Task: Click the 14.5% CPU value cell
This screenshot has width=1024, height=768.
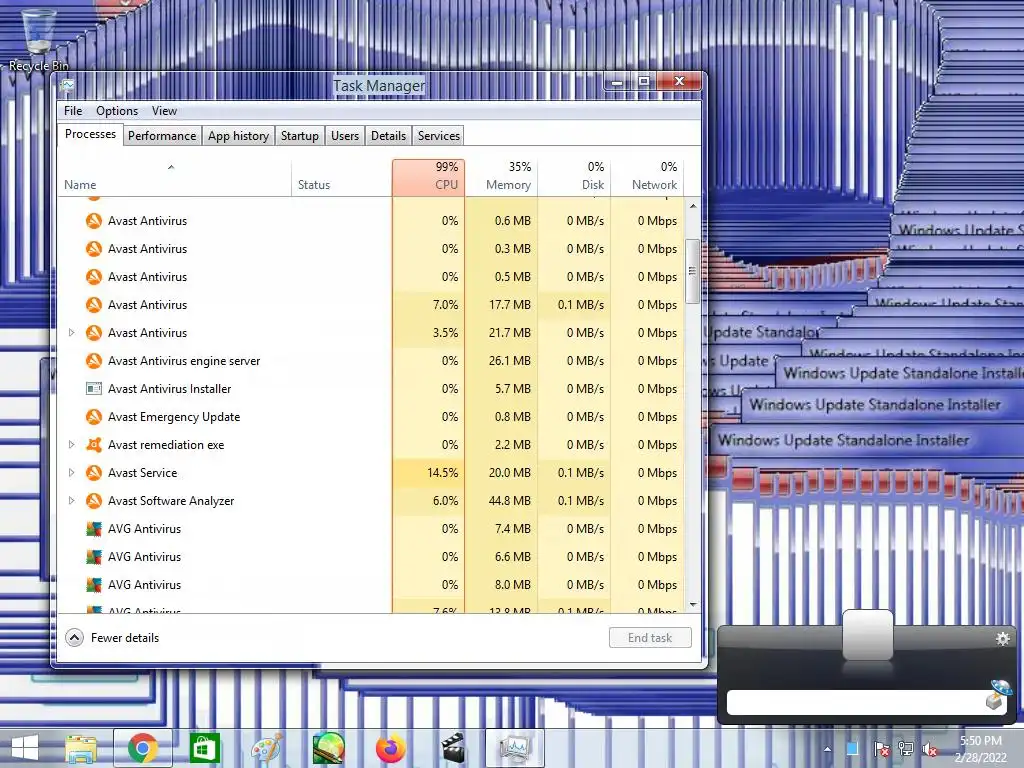Action: coord(428,473)
